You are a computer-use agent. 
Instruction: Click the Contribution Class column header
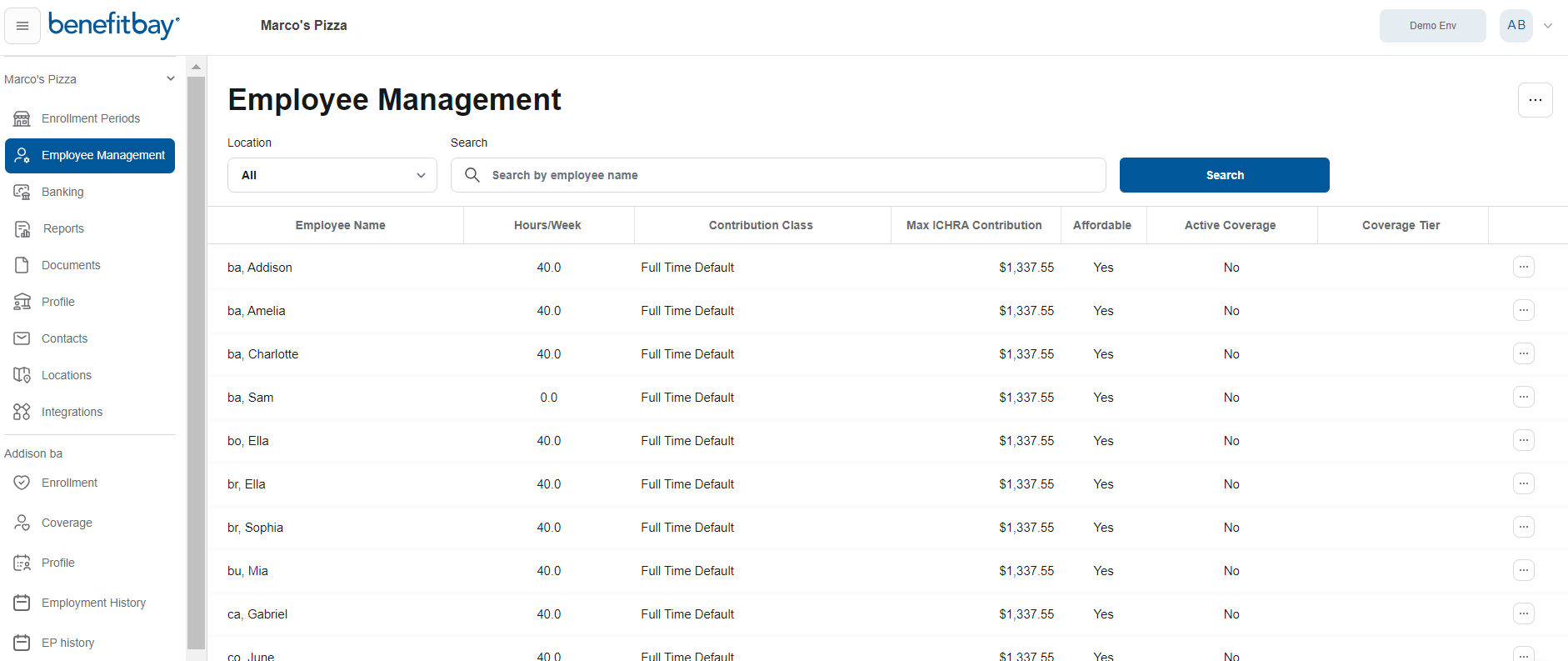[761, 225]
